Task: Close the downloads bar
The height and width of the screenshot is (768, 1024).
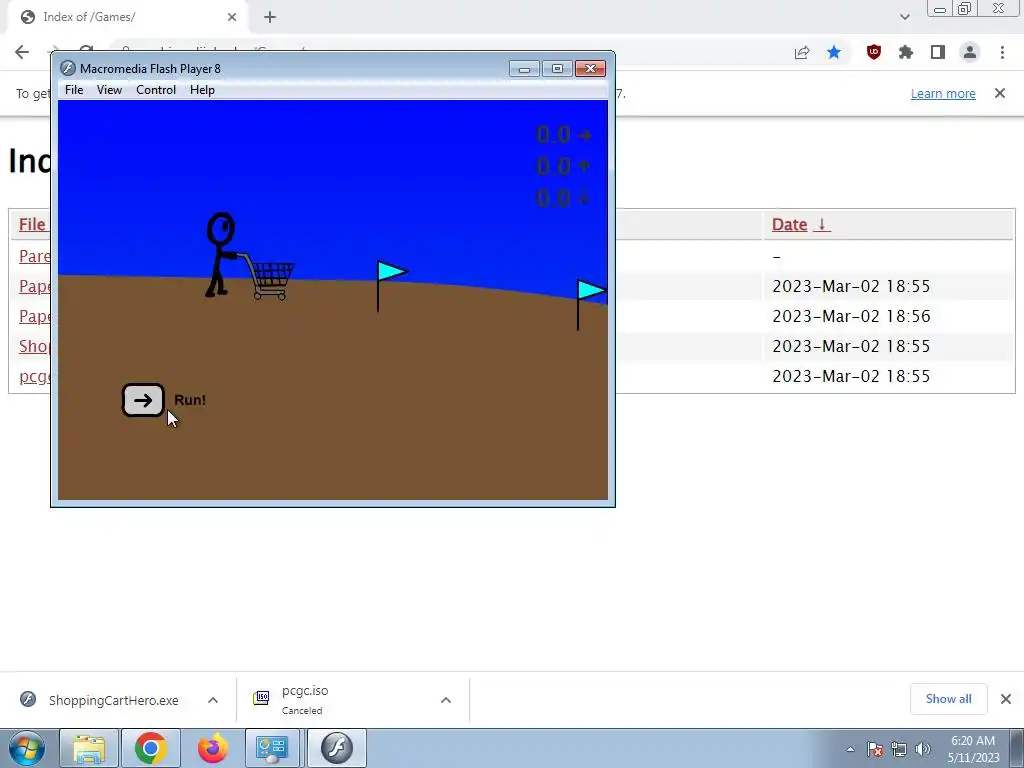Action: click(x=1006, y=699)
